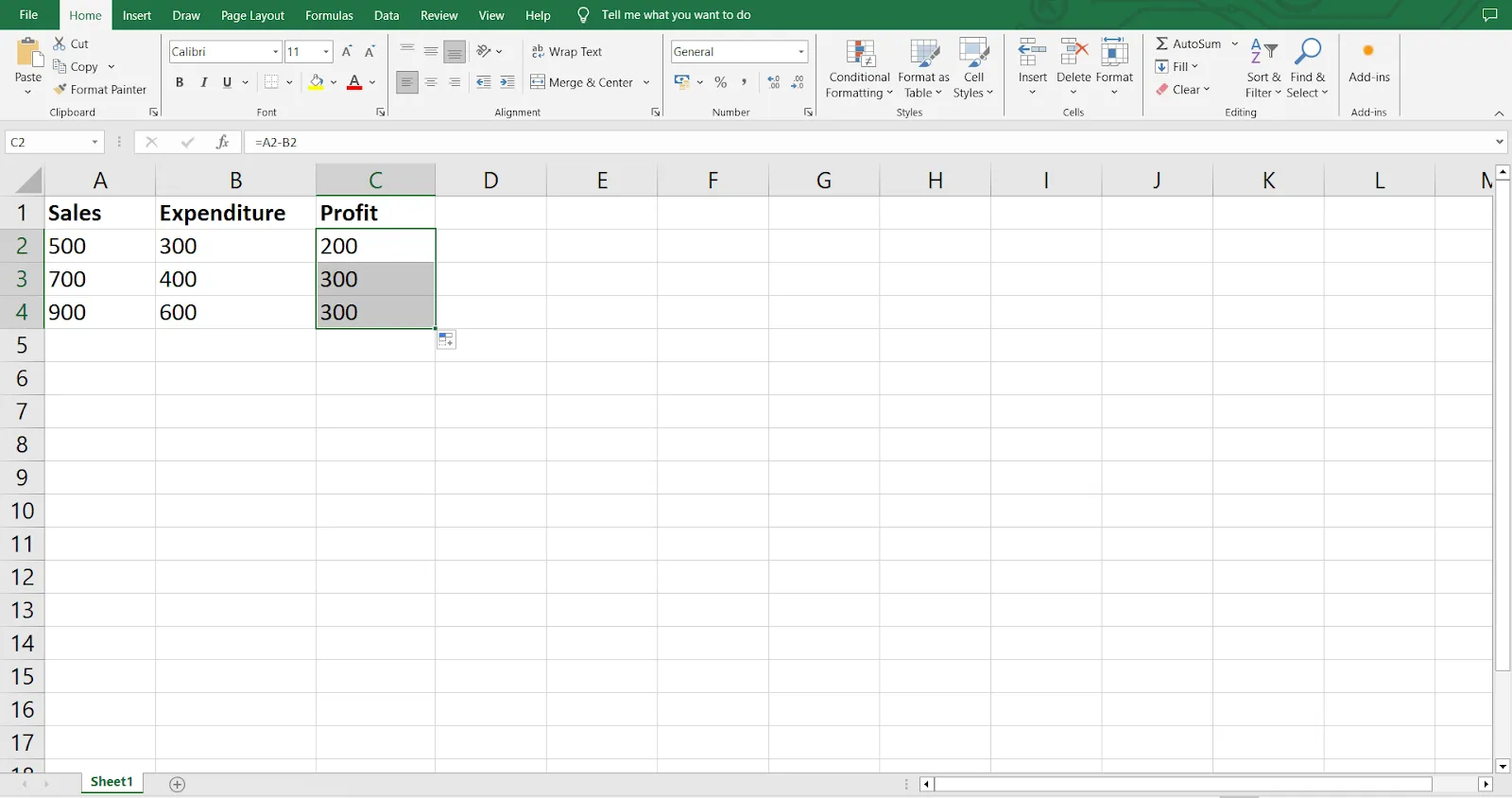Align the cell text to the right

click(x=455, y=82)
